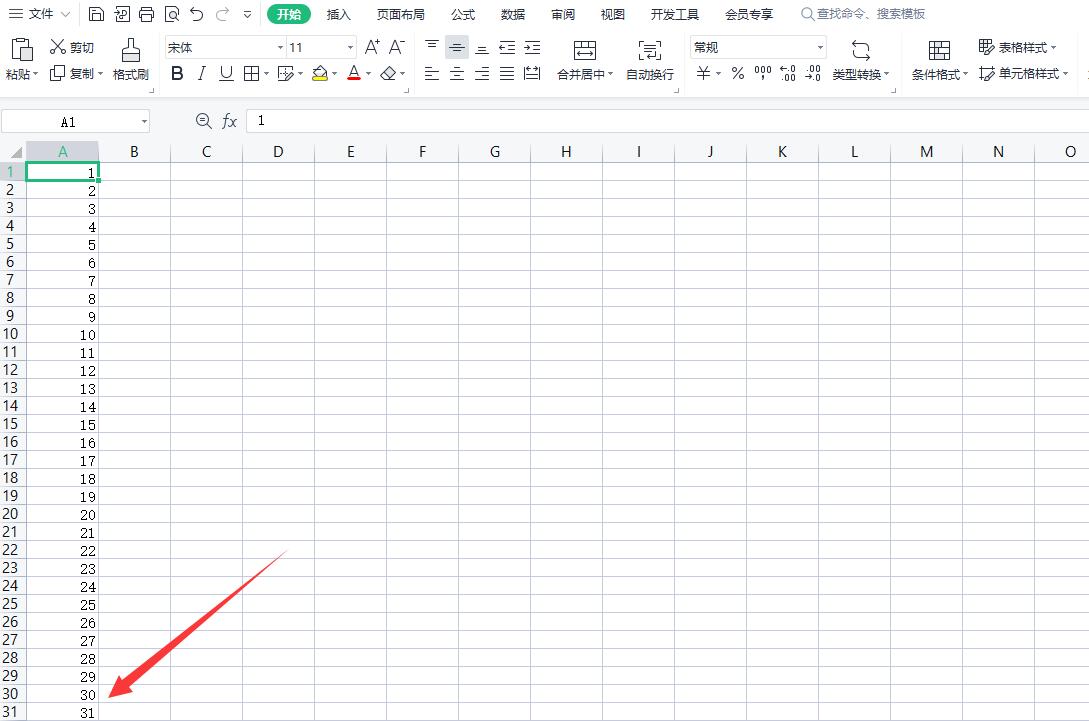This screenshot has height=721, width=1089.
Task: Apply distributed alignment
Action: tap(532, 73)
